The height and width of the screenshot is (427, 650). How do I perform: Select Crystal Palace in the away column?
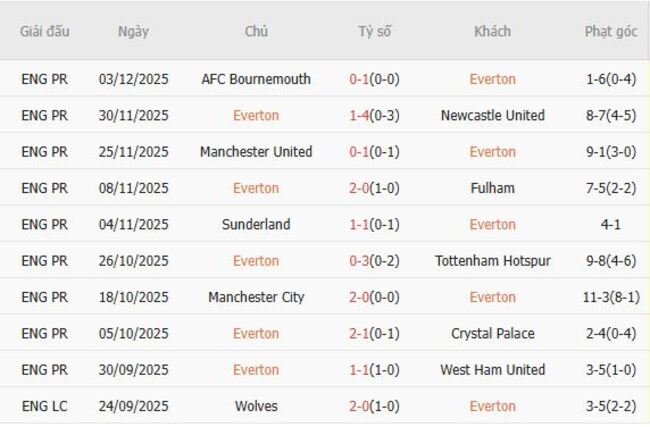click(492, 333)
